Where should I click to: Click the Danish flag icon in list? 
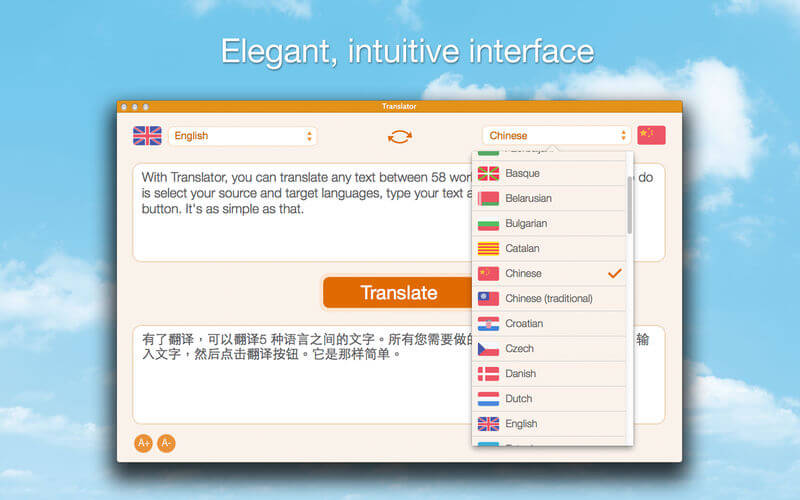(488, 373)
